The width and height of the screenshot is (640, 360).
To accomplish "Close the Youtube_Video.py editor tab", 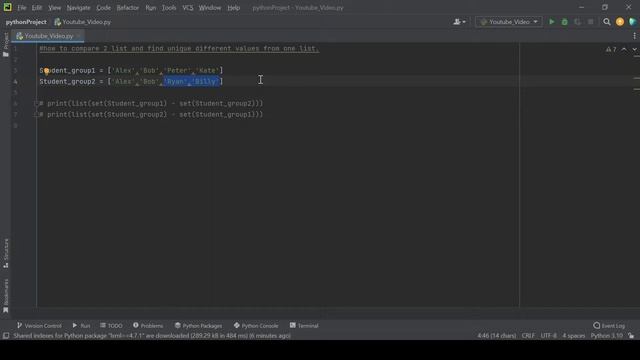I will (x=78, y=36).
